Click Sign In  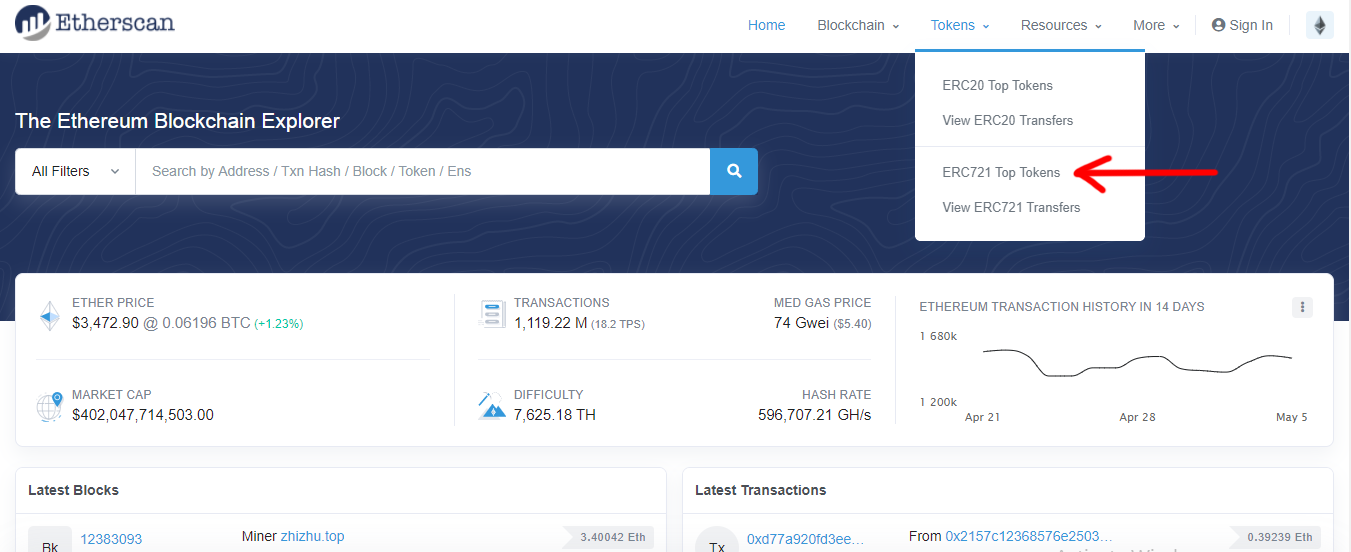pos(1242,25)
